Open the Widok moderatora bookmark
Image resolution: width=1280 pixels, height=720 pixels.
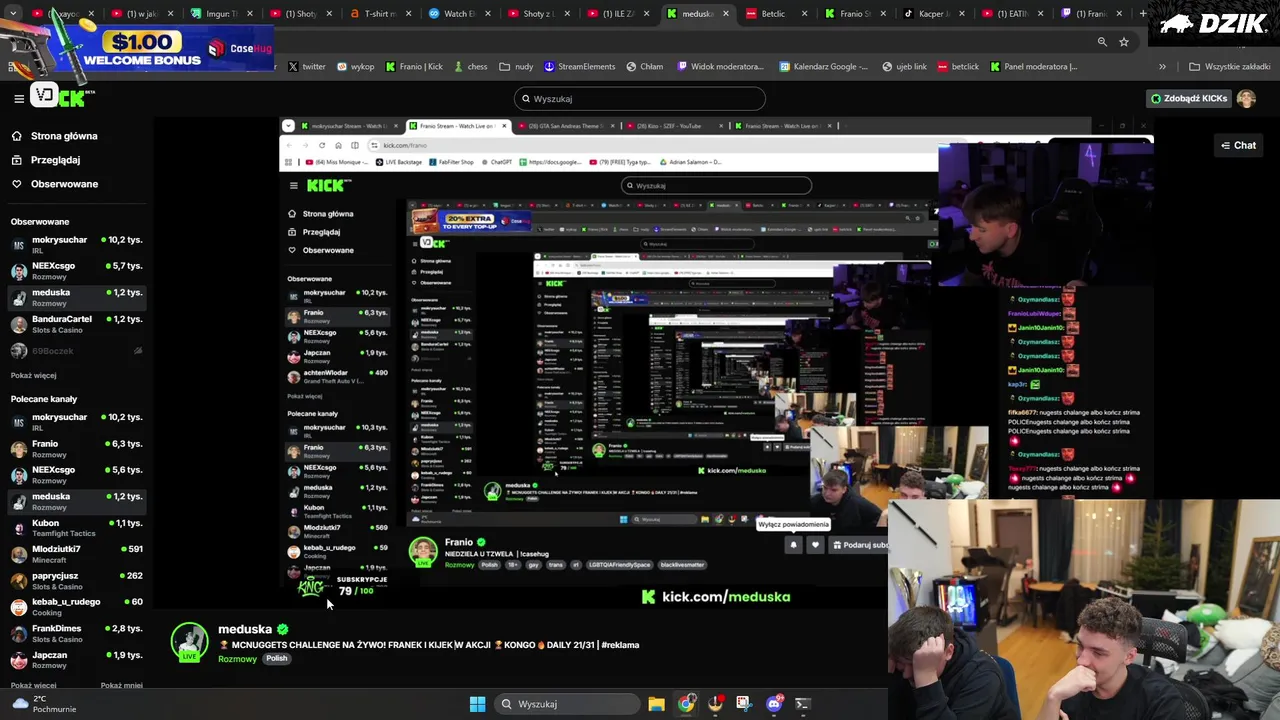(x=720, y=66)
